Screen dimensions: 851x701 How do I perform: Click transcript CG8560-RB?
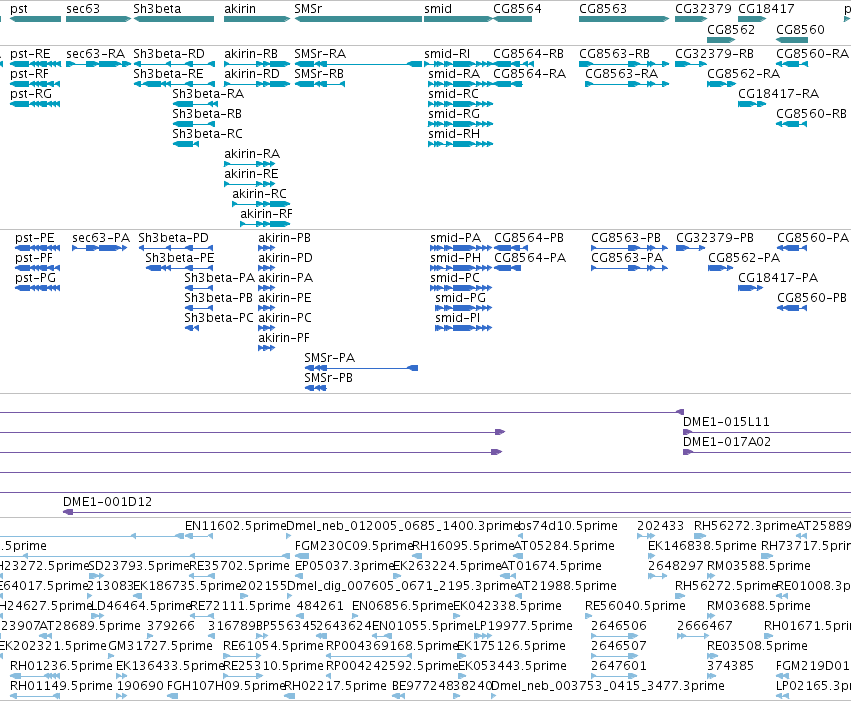click(x=811, y=113)
